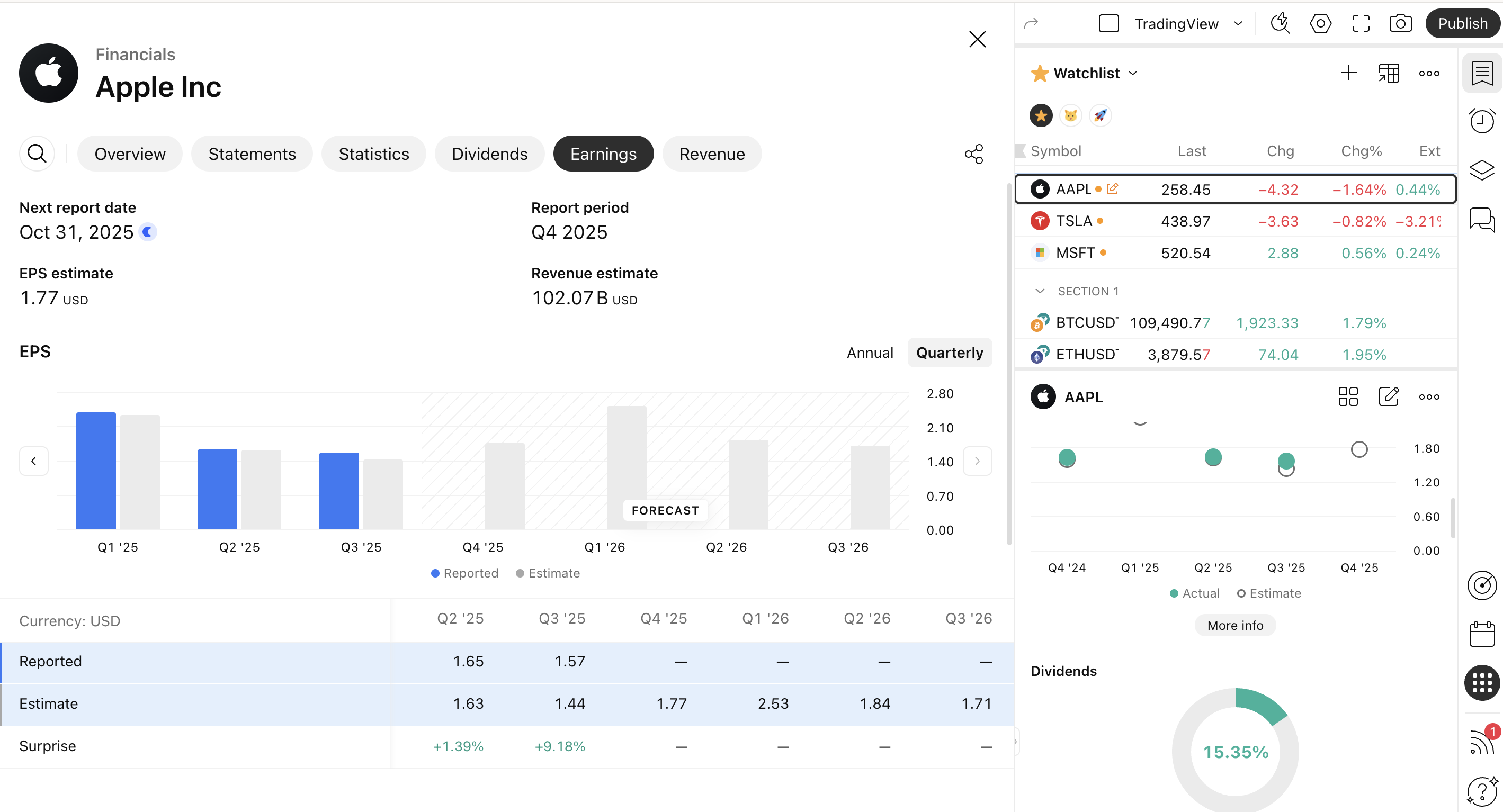Click the share icon in Financials panel
This screenshot has width=1503, height=812.
pyautogui.click(x=973, y=154)
